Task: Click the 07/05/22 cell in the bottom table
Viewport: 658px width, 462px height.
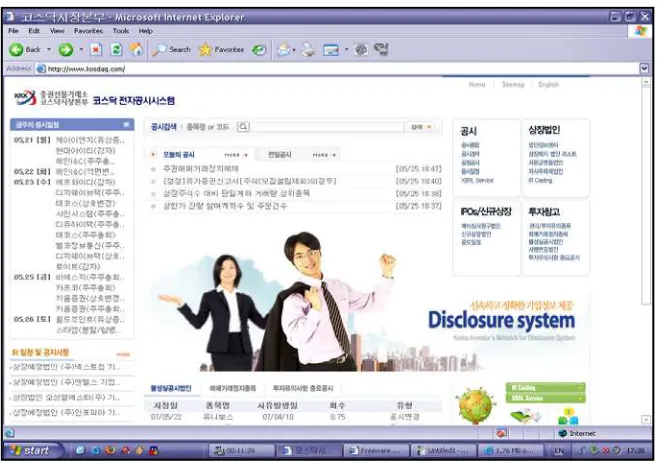Action: tap(165, 417)
